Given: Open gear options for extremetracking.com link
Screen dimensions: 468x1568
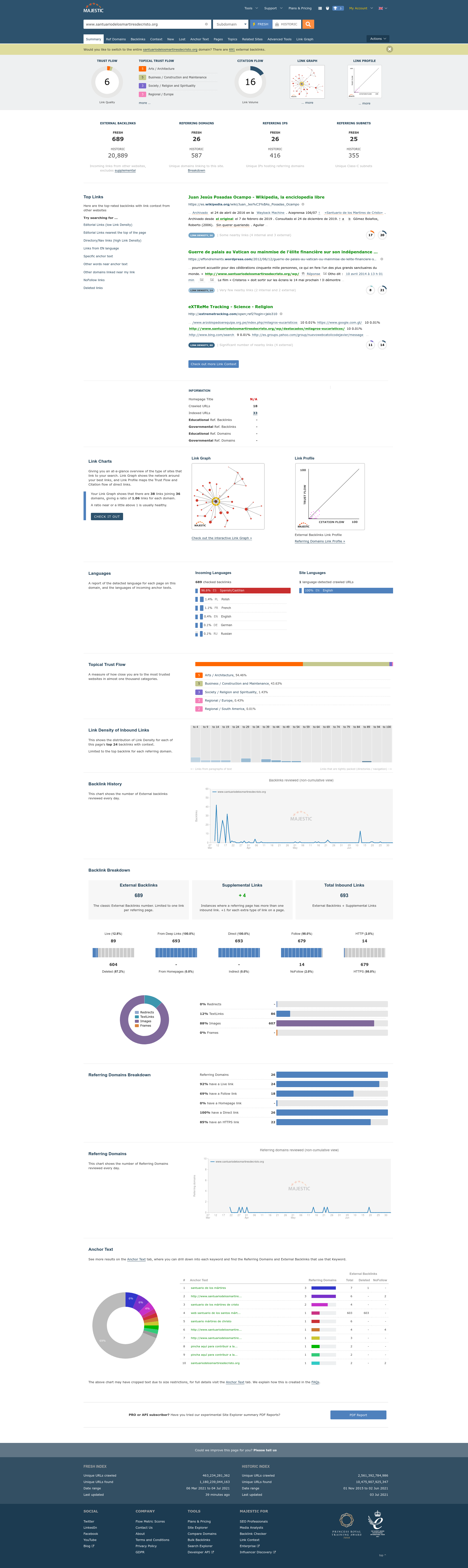Looking at the screenshot, I should tap(281, 314).
